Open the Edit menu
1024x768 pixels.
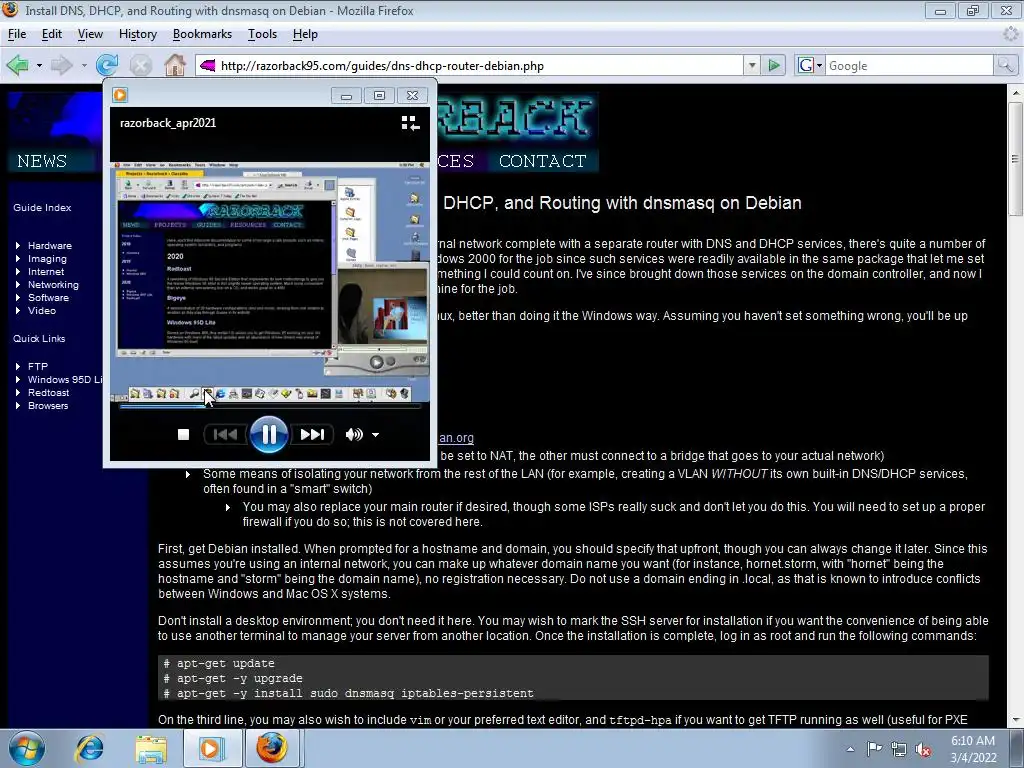point(52,34)
